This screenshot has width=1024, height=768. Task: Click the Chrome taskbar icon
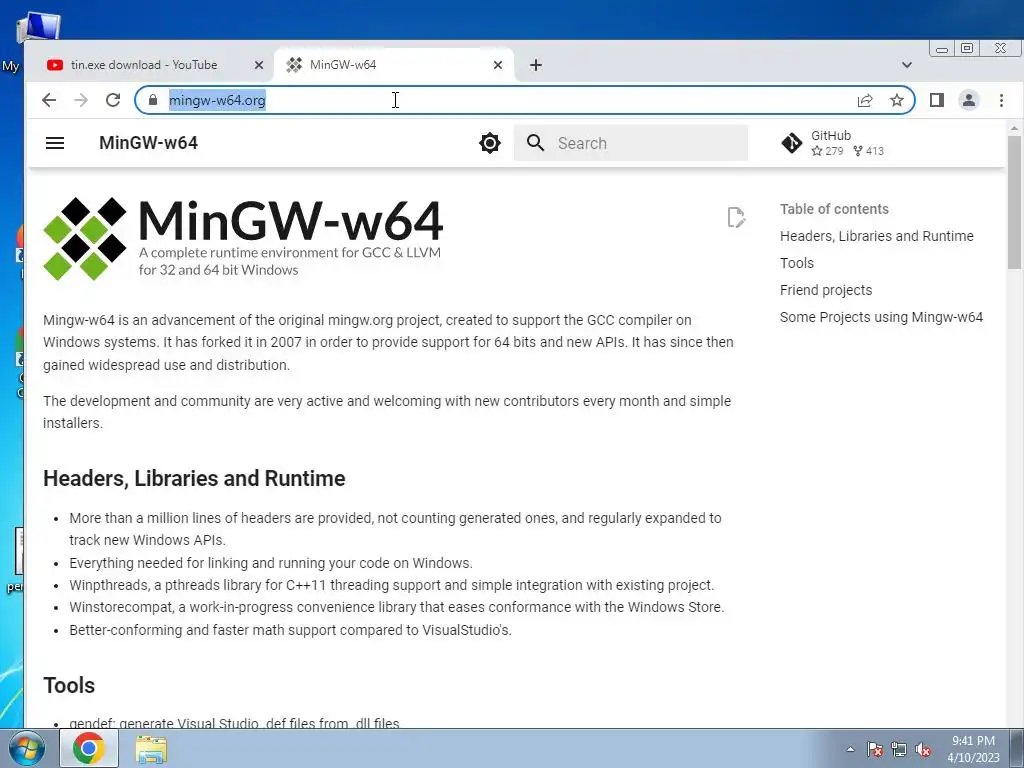click(89, 748)
